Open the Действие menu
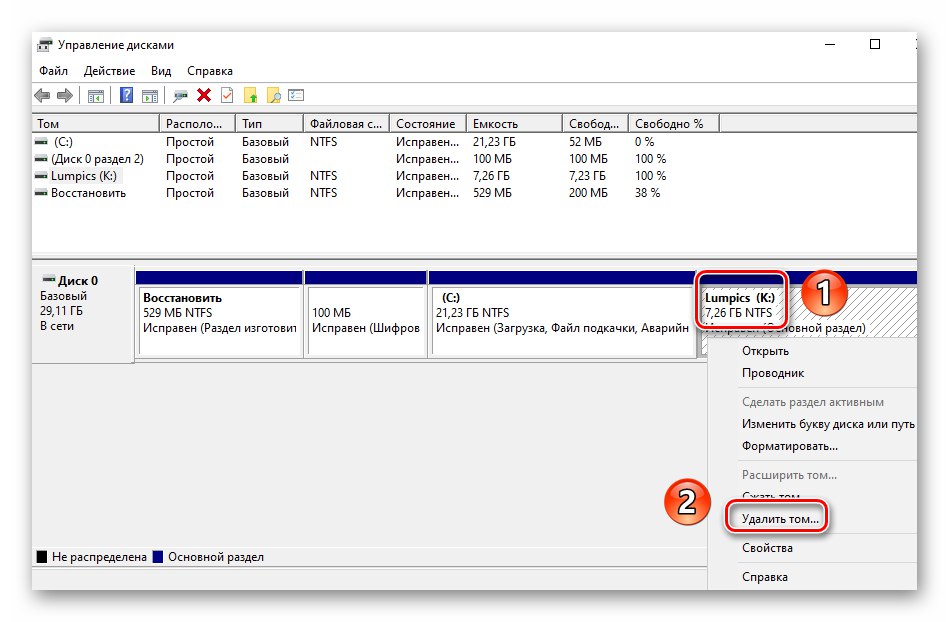The width and height of the screenshot is (949, 622). [x=110, y=71]
